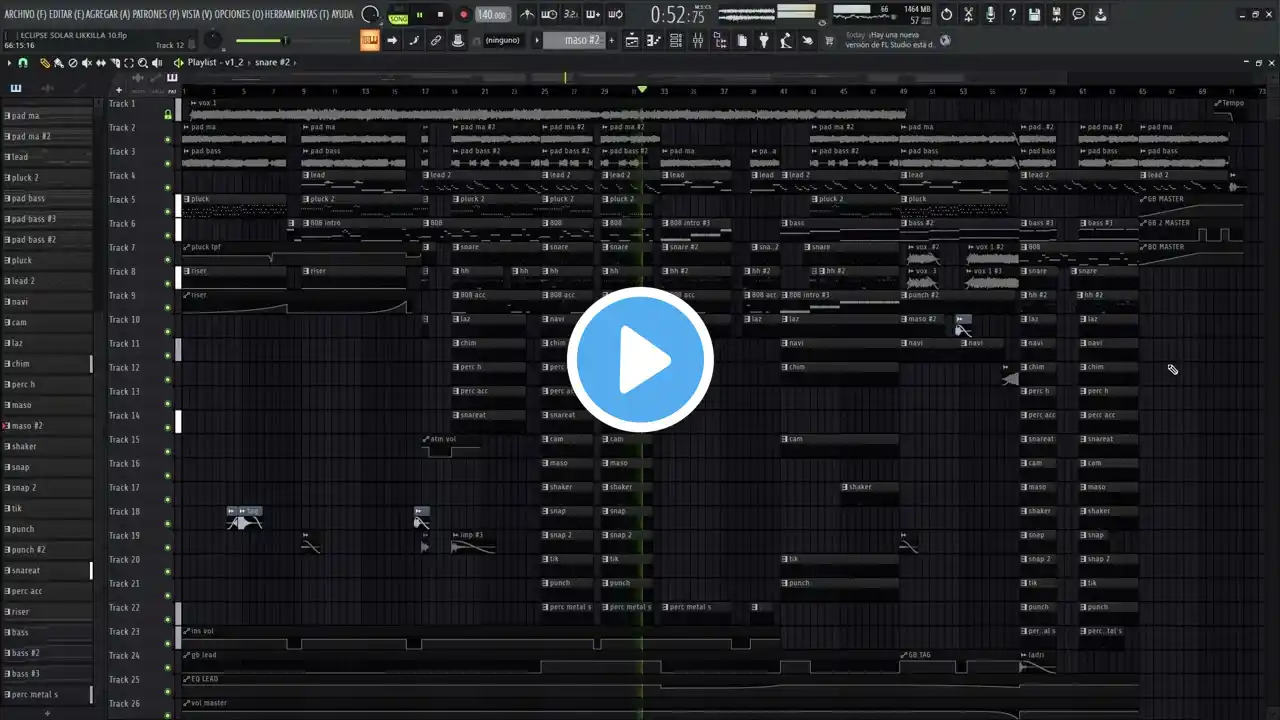Mute Track 5 with its green dot
Viewport: 1280px width, 720px height.
click(x=168, y=211)
